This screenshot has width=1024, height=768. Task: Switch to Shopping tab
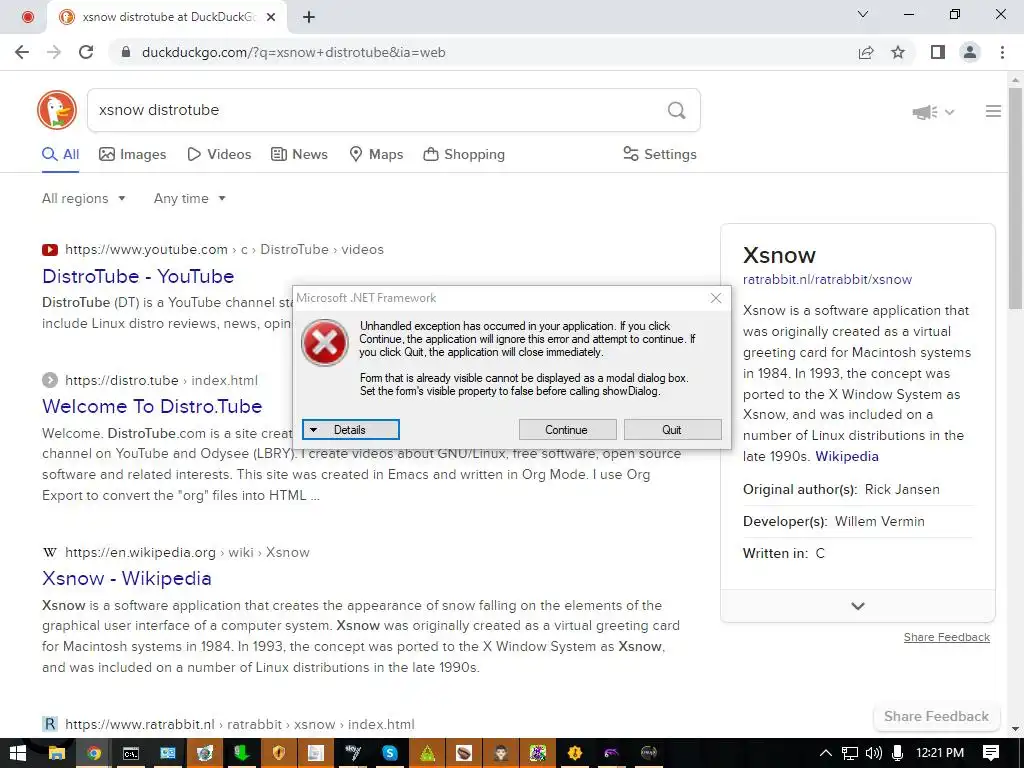click(x=464, y=155)
